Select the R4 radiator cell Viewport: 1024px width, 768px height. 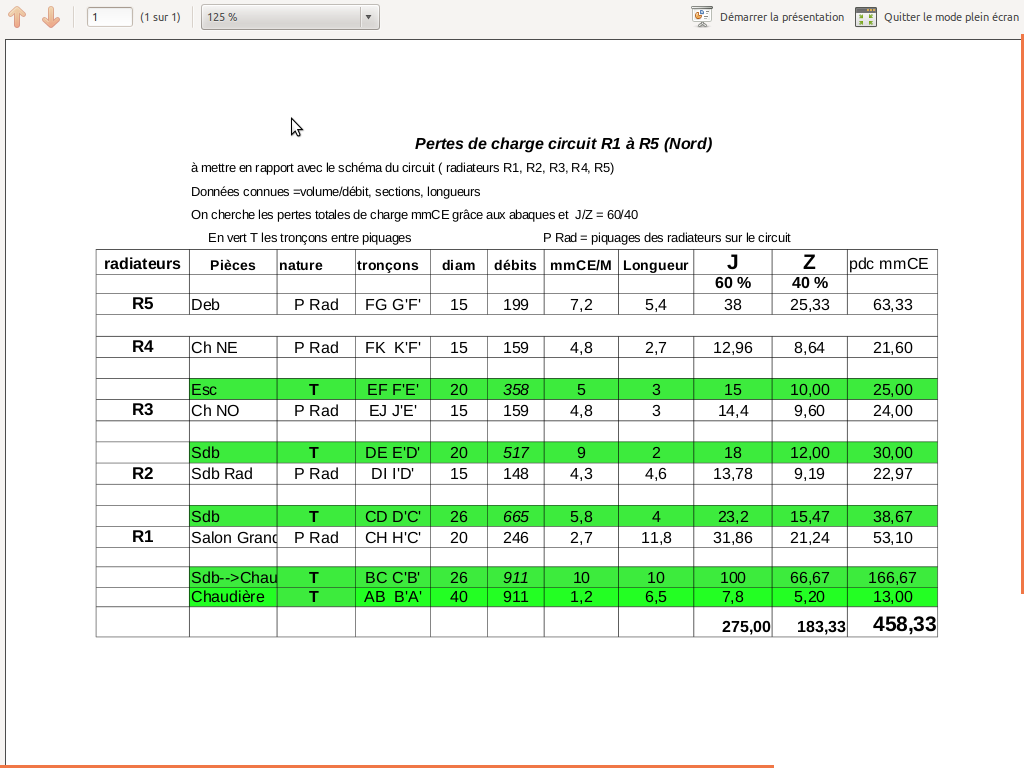(142, 347)
